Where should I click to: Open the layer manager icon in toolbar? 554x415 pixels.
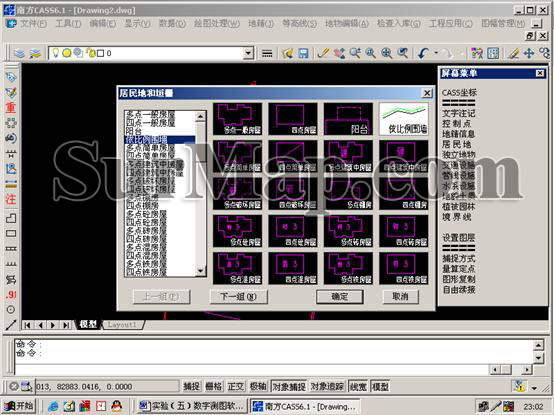coord(20,53)
